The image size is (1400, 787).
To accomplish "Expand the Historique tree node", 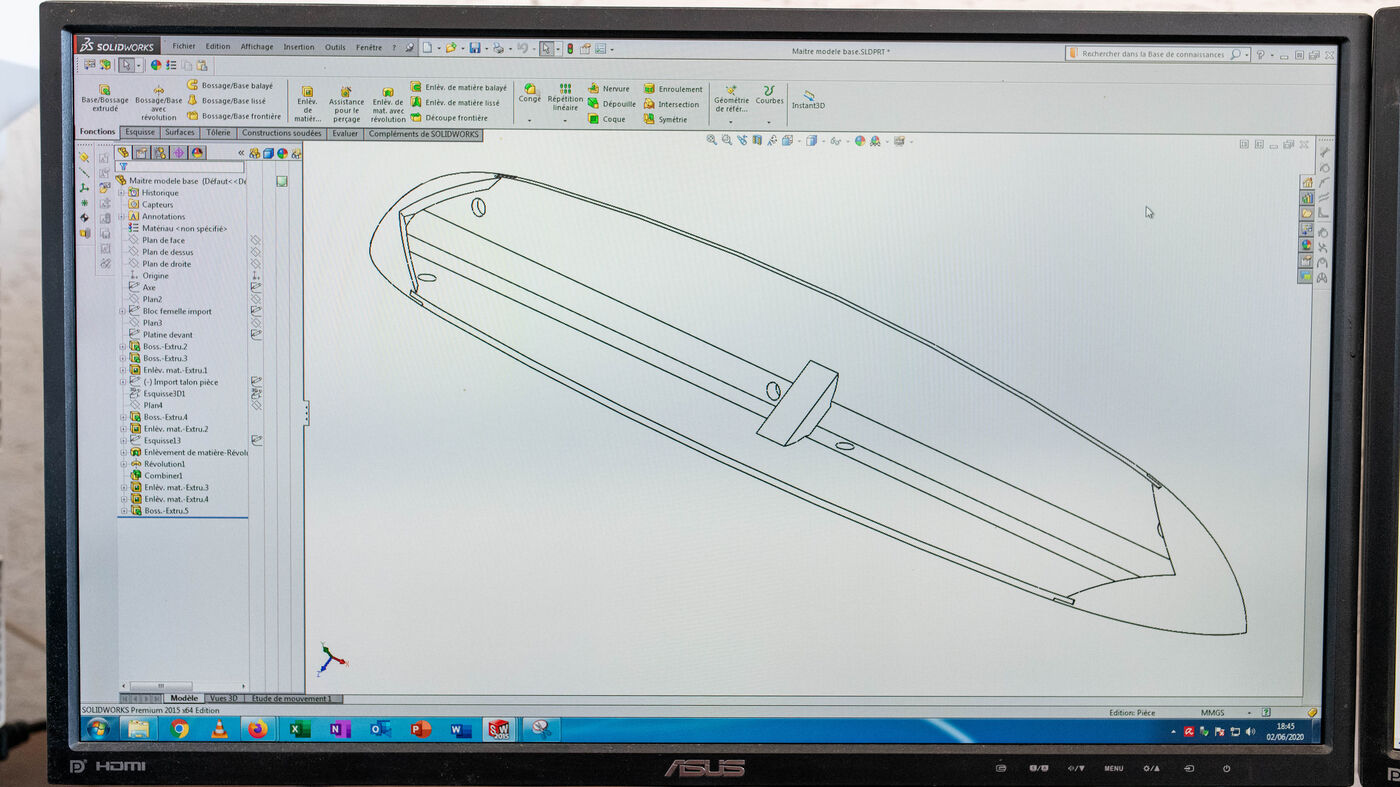I will coord(123,193).
